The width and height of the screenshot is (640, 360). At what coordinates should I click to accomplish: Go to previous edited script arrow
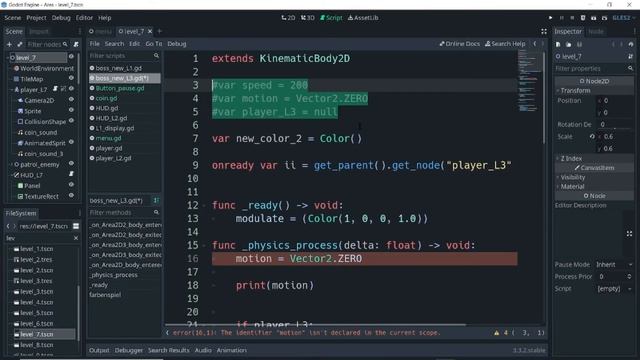point(535,44)
